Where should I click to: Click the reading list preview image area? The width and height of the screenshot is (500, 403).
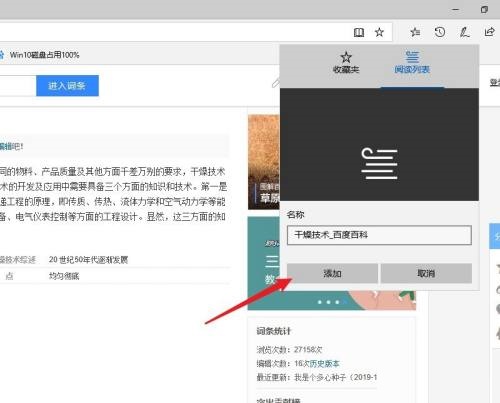tap(379, 144)
